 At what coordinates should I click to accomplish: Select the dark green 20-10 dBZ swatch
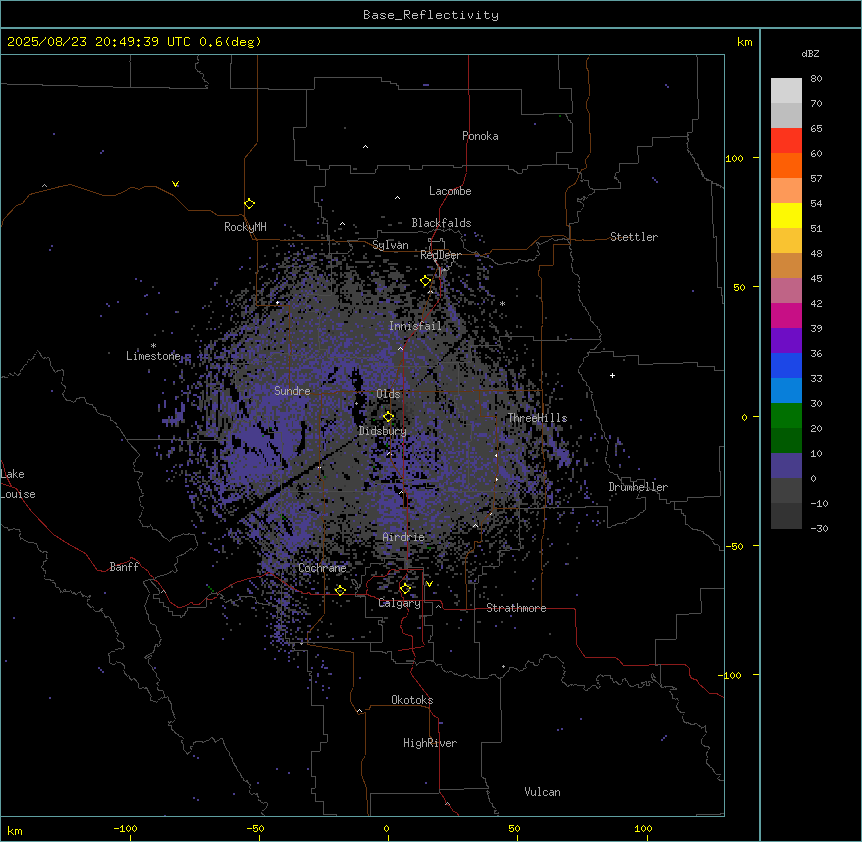click(x=786, y=441)
